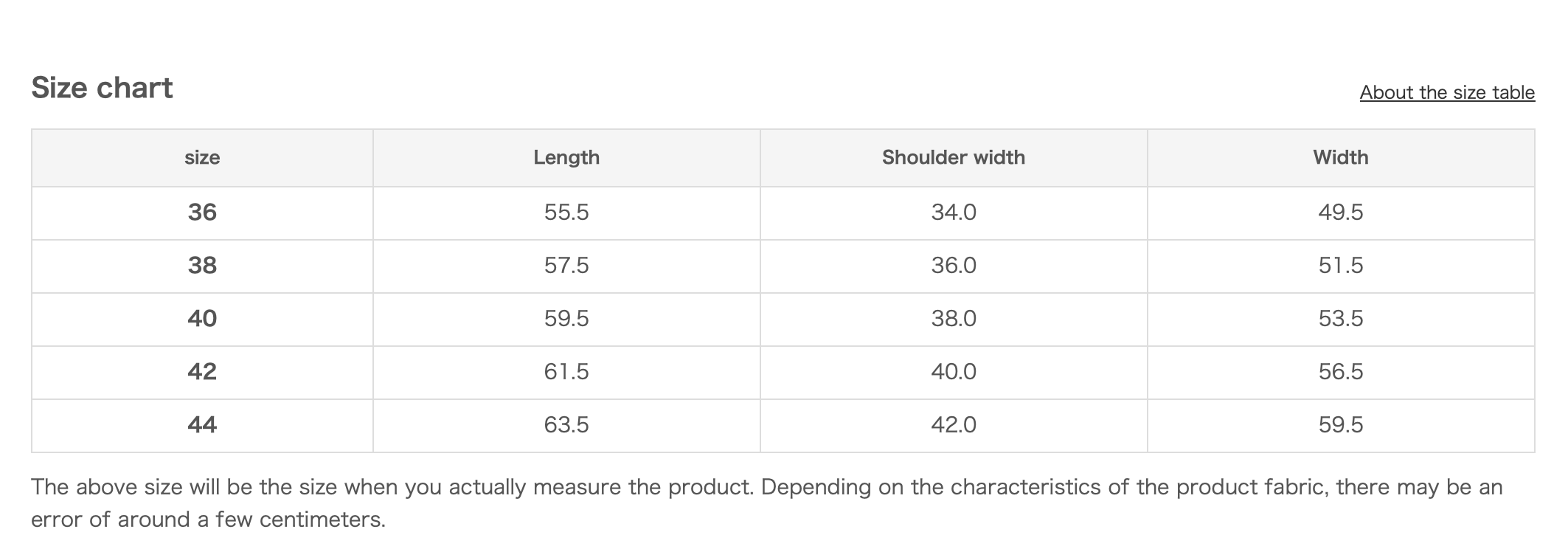Click the size 38 row label
1568x552 pixels.
[202, 266]
